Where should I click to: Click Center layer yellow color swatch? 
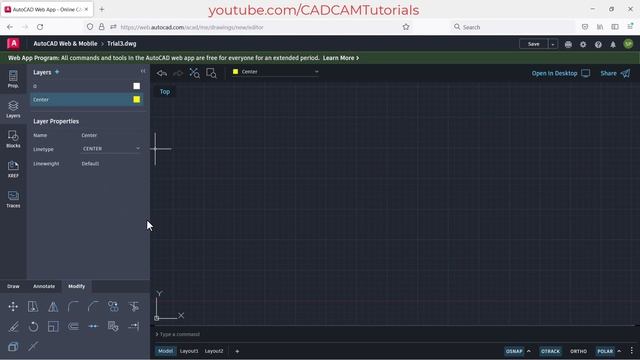(x=137, y=99)
